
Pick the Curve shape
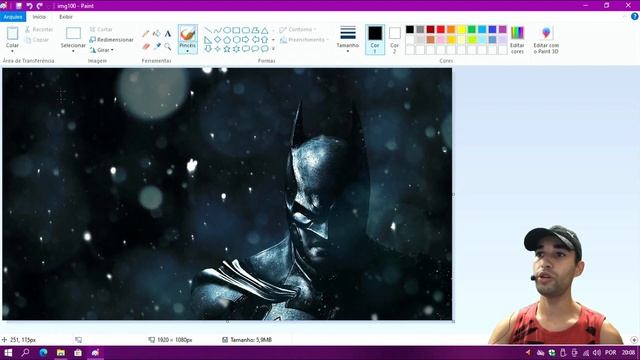pos(218,31)
